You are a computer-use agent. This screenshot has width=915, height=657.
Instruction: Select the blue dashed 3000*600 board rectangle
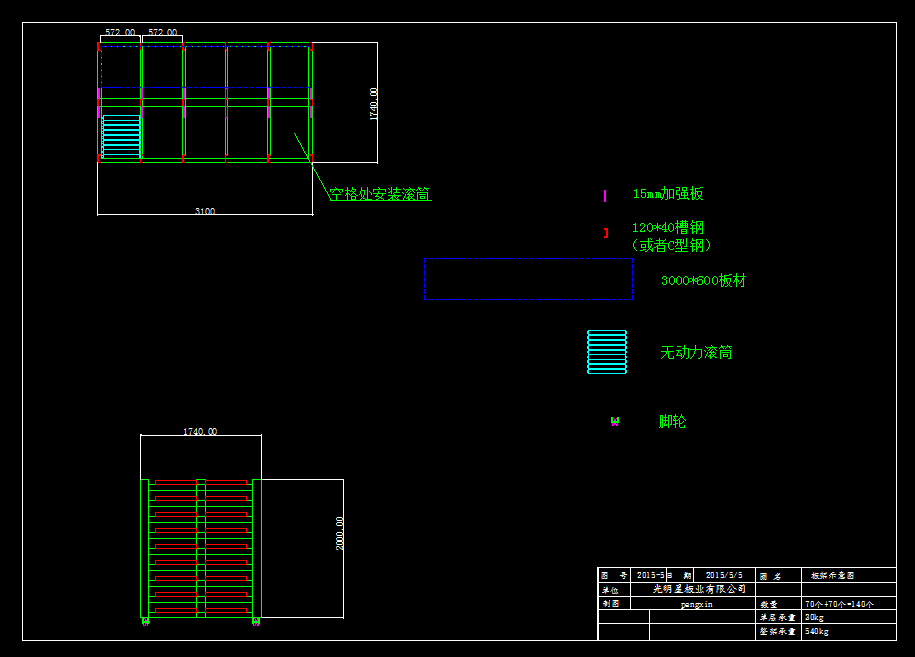[x=529, y=279]
